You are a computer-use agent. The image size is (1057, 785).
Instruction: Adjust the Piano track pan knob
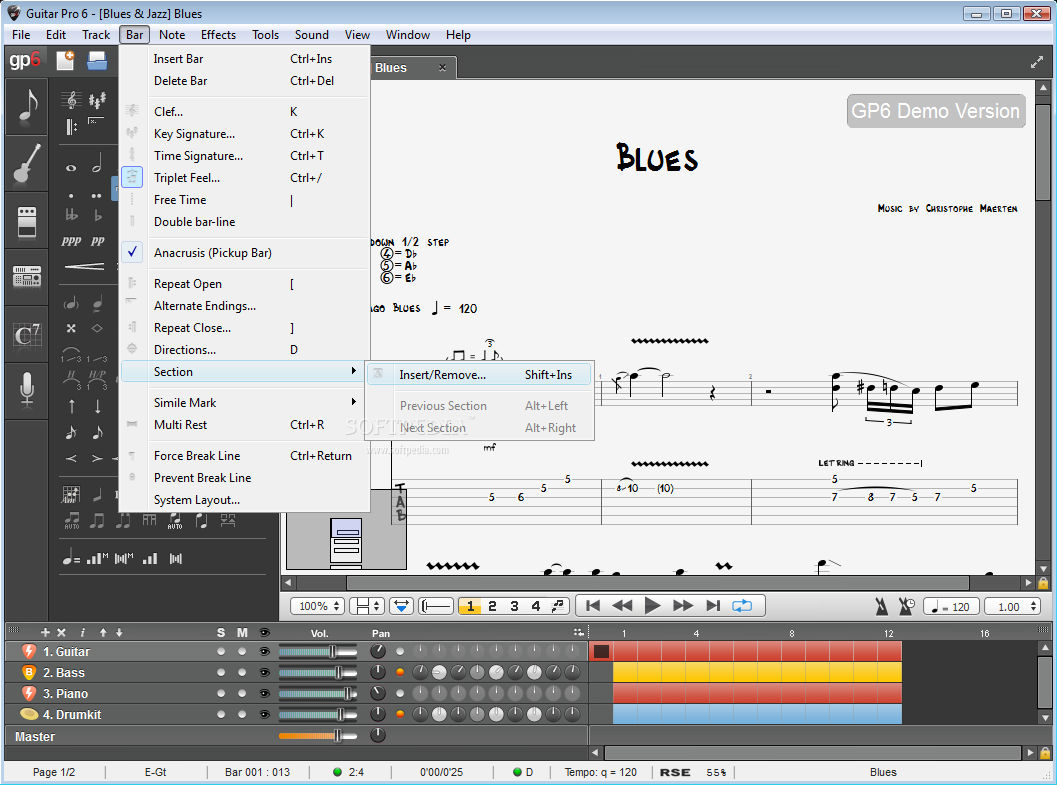coord(378,693)
